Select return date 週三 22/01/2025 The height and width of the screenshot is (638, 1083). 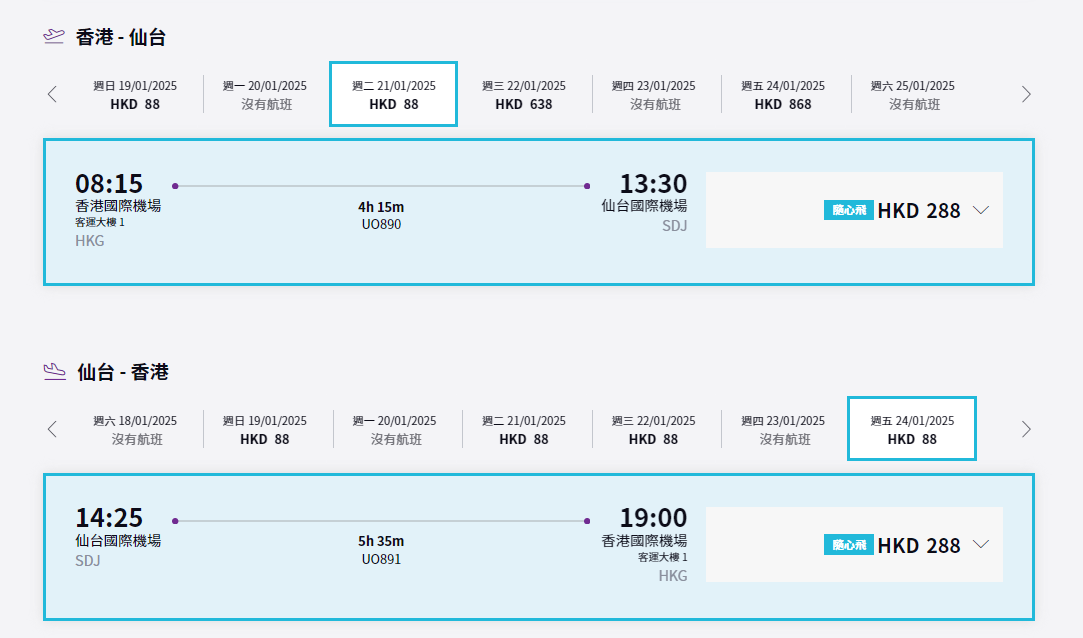coord(654,429)
